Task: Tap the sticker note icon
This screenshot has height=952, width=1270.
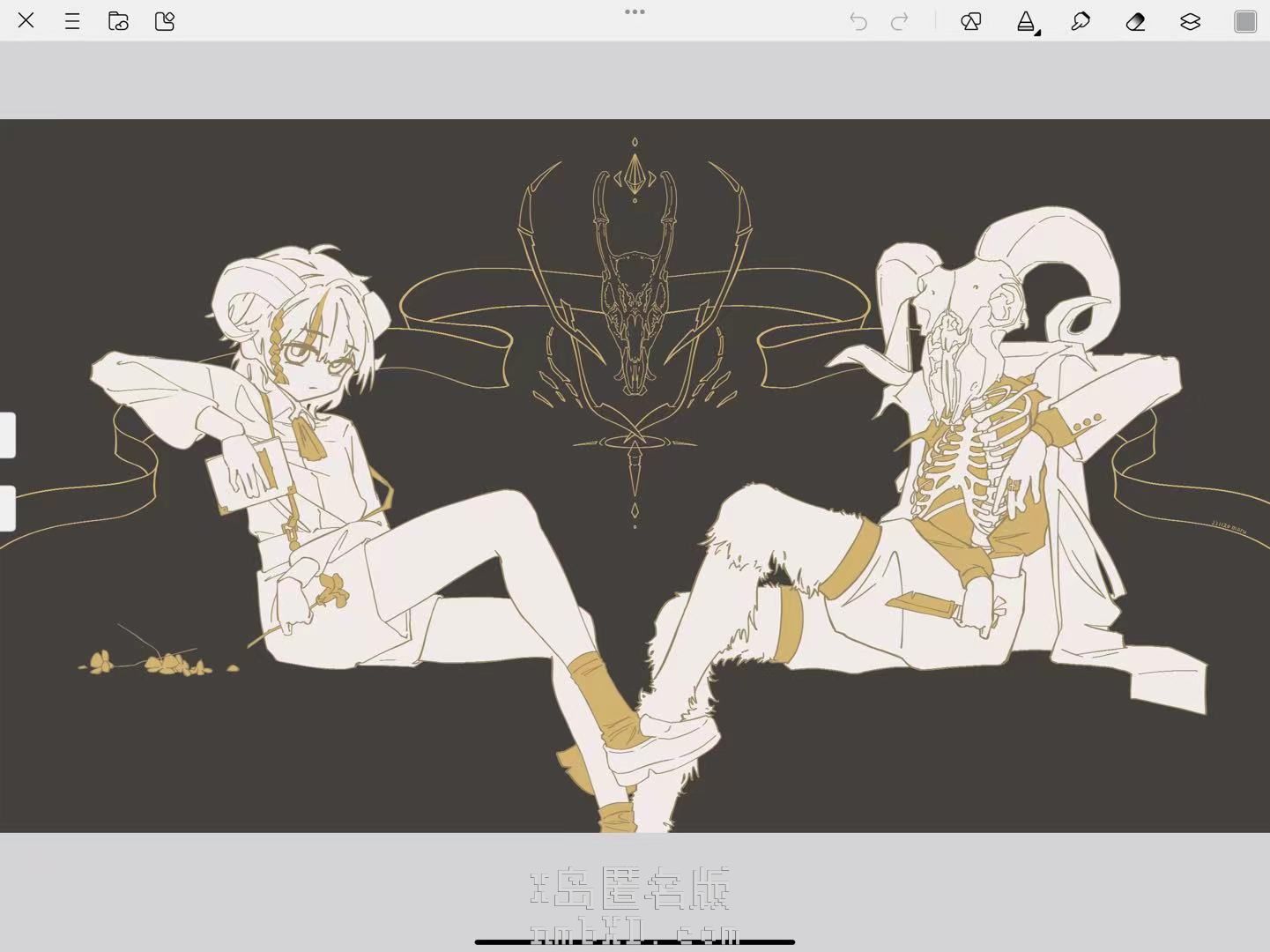Action: tap(165, 21)
